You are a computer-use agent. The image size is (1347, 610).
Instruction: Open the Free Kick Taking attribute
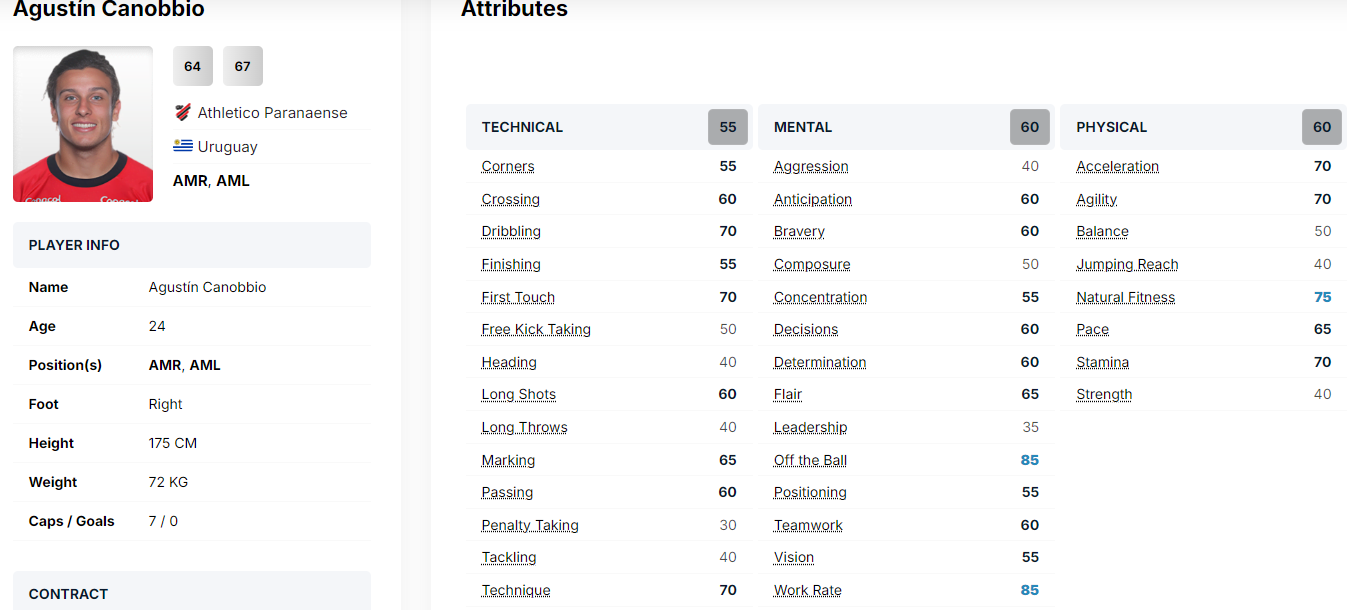(535, 329)
